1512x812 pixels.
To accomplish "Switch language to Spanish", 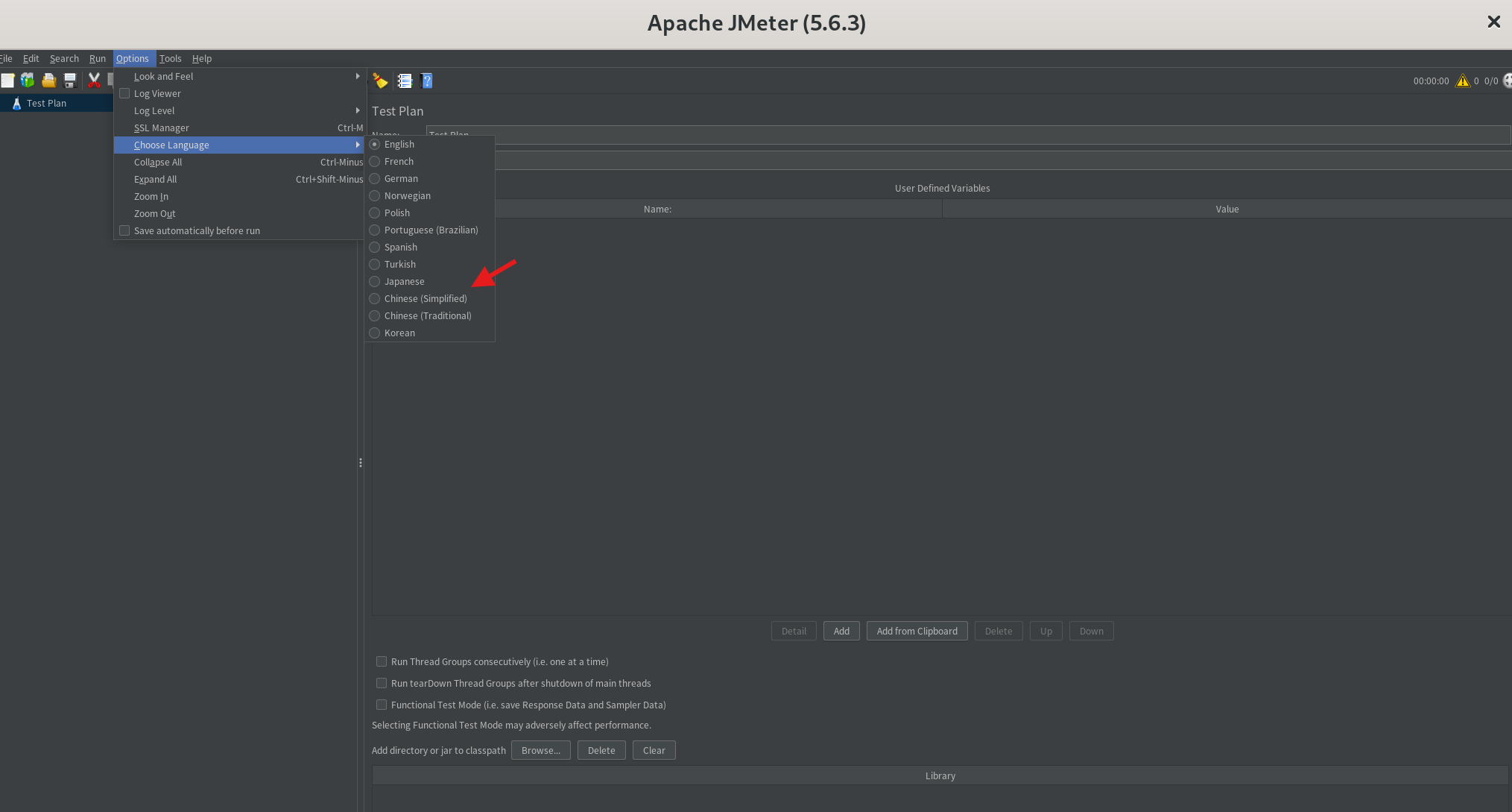I will pyautogui.click(x=429, y=248).
